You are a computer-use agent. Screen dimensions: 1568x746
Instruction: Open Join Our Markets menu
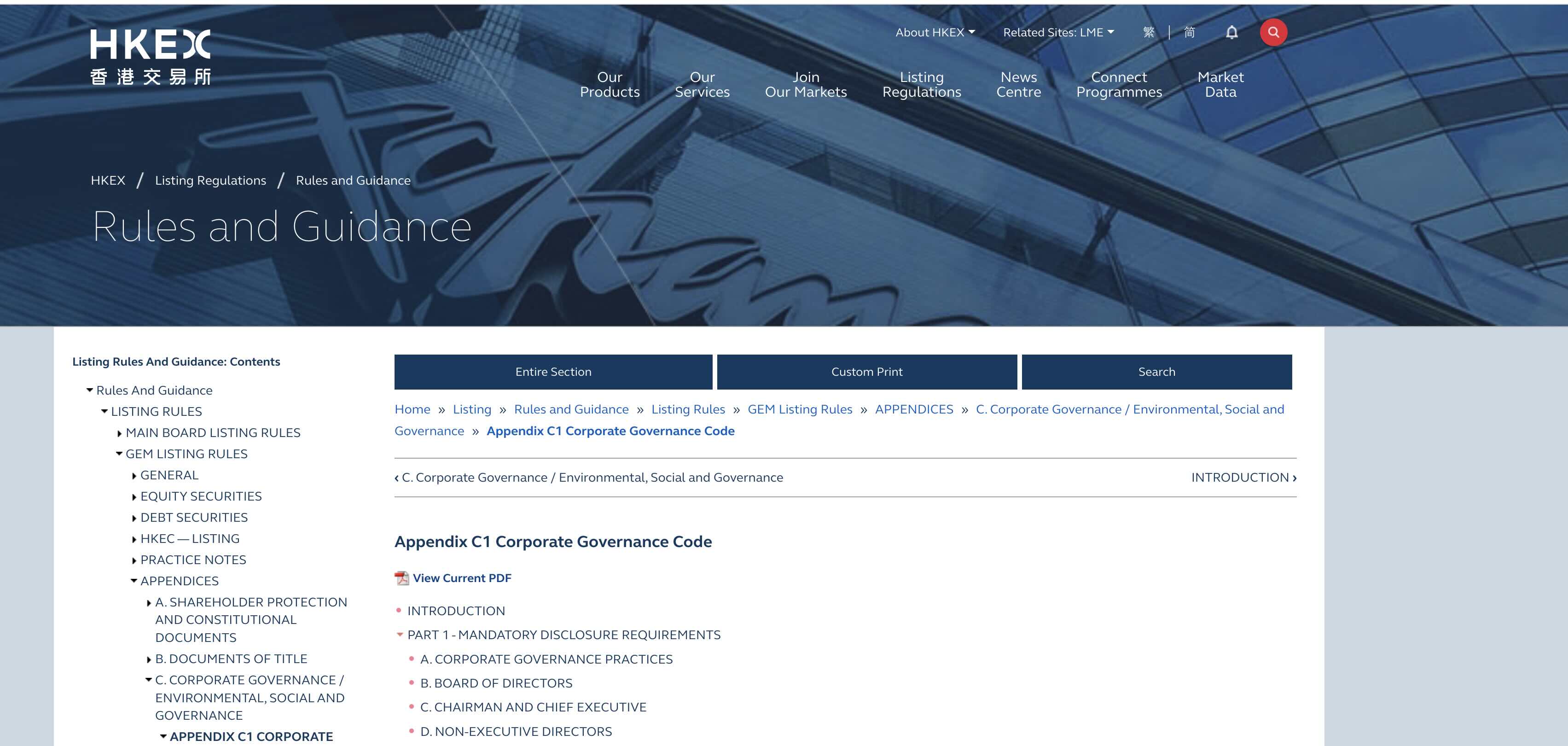[806, 85]
